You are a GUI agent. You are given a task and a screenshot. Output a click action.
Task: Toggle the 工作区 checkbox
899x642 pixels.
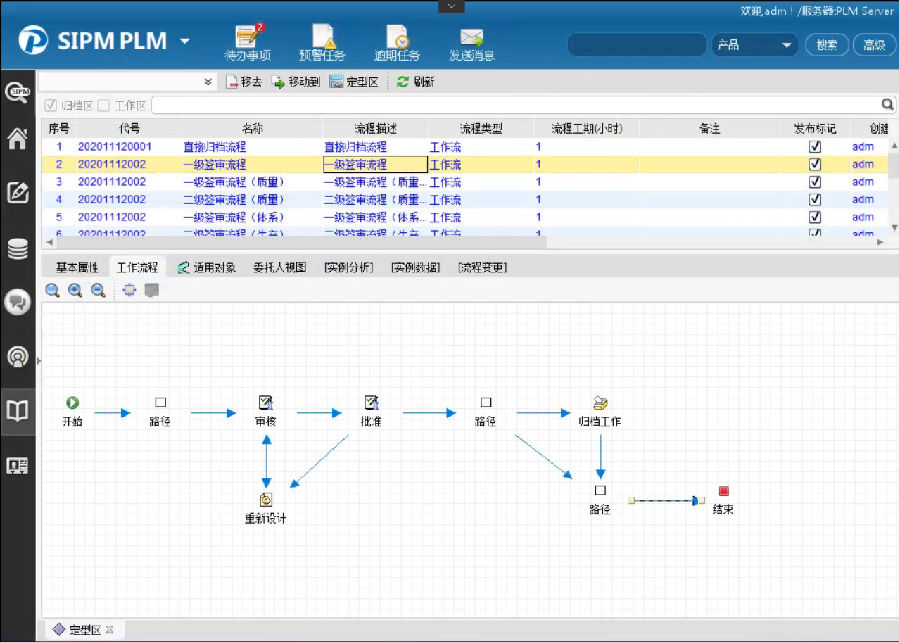[x=105, y=105]
